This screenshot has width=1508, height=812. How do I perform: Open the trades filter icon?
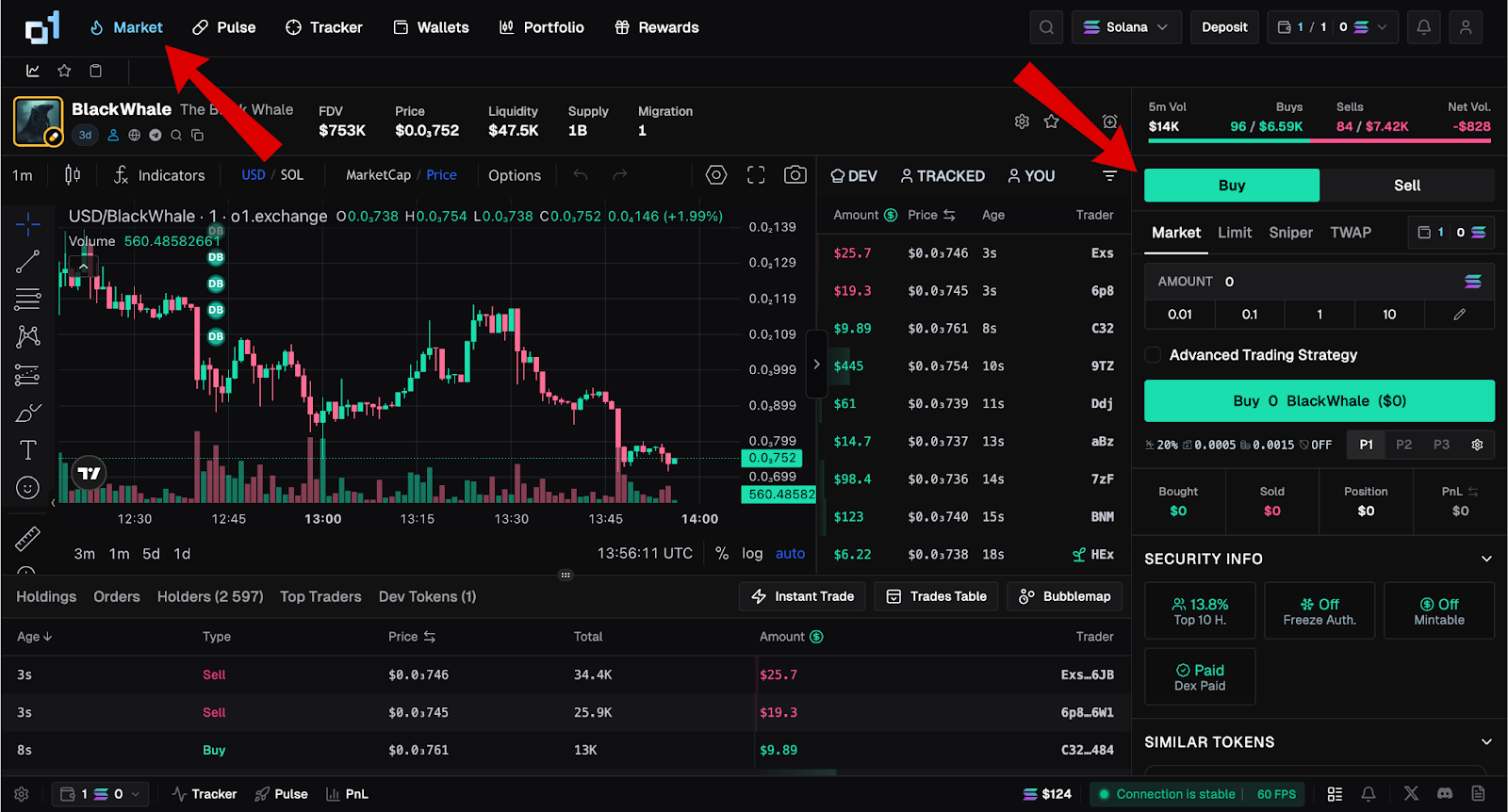[x=1109, y=176]
